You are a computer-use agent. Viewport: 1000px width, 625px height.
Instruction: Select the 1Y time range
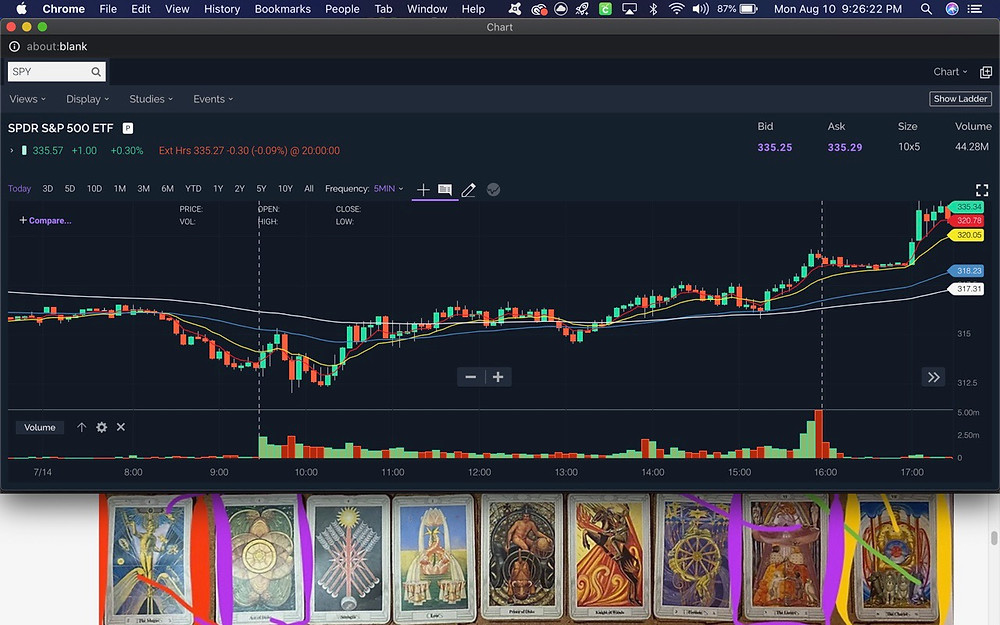(218, 189)
